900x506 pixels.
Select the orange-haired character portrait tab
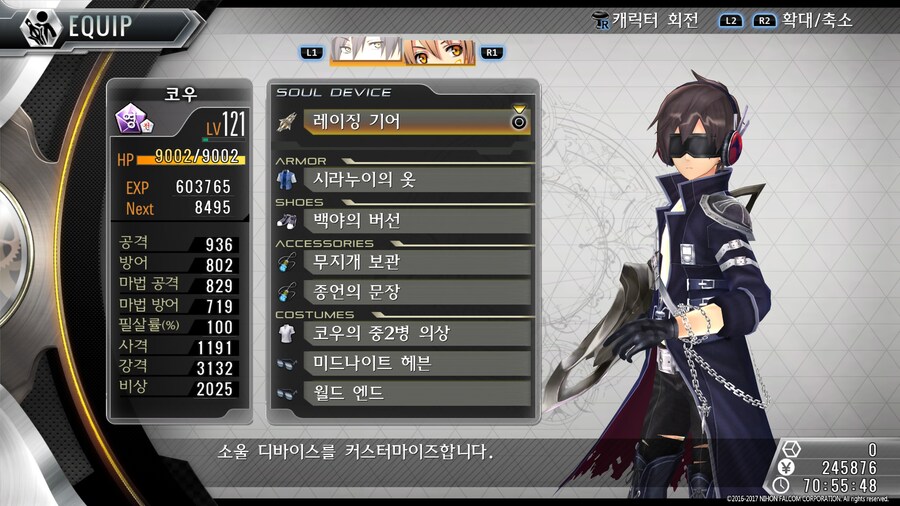(x=439, y=52)
